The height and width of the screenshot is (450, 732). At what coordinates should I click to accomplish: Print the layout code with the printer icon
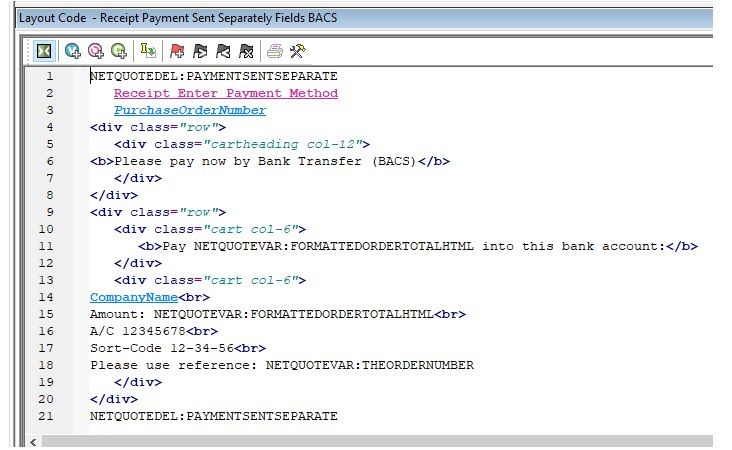pyautogui.click(x=275, y=50)
